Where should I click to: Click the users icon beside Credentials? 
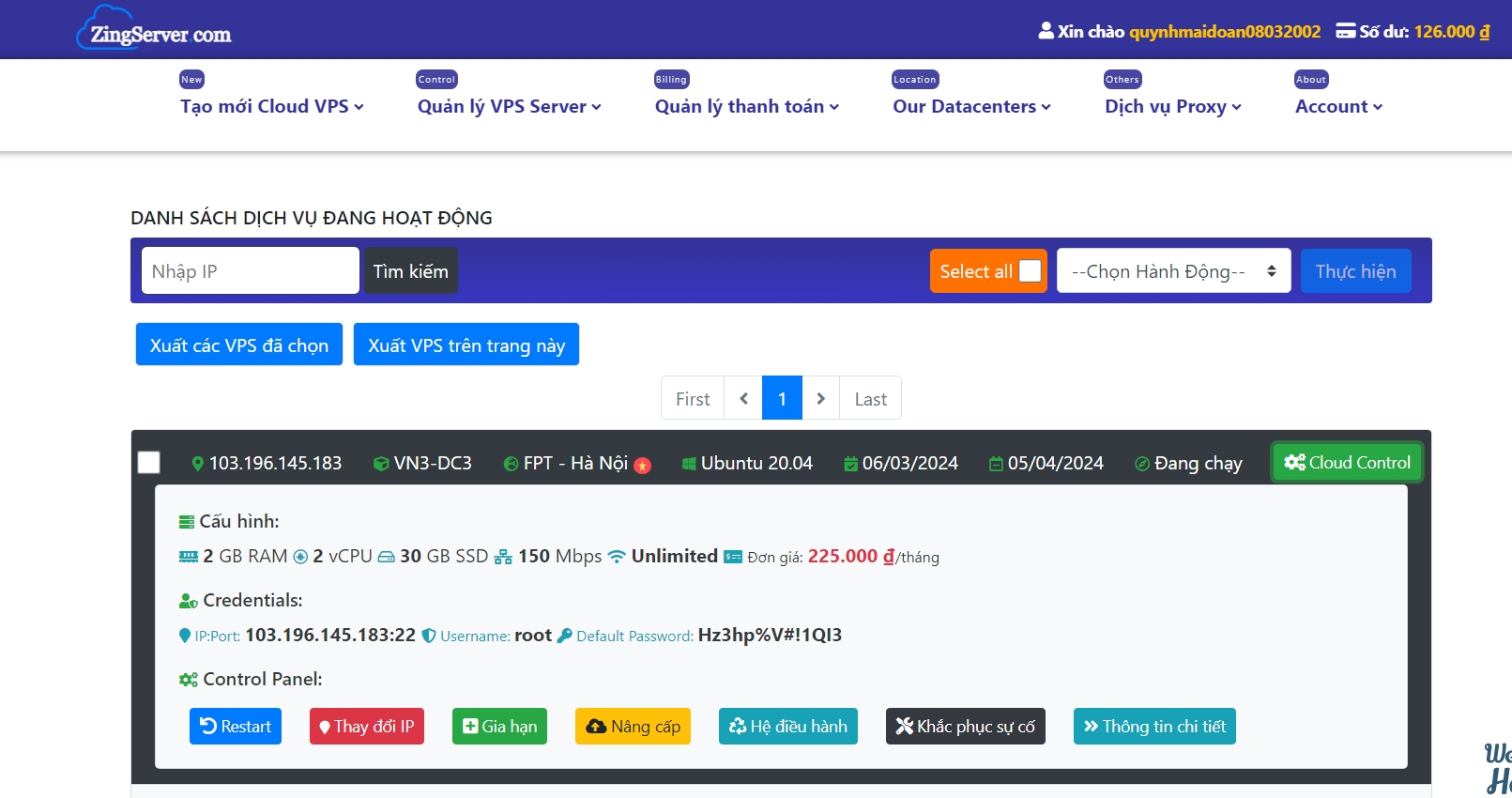point(189,601)
